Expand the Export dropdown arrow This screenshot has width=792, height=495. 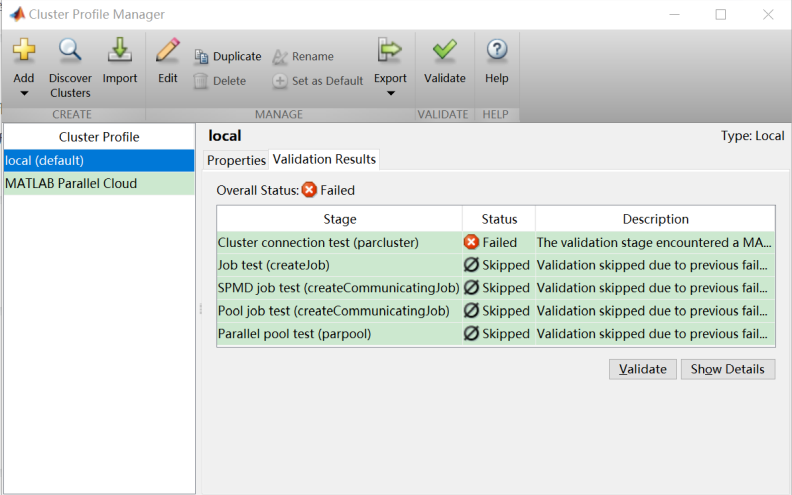(x=390, y=93)
